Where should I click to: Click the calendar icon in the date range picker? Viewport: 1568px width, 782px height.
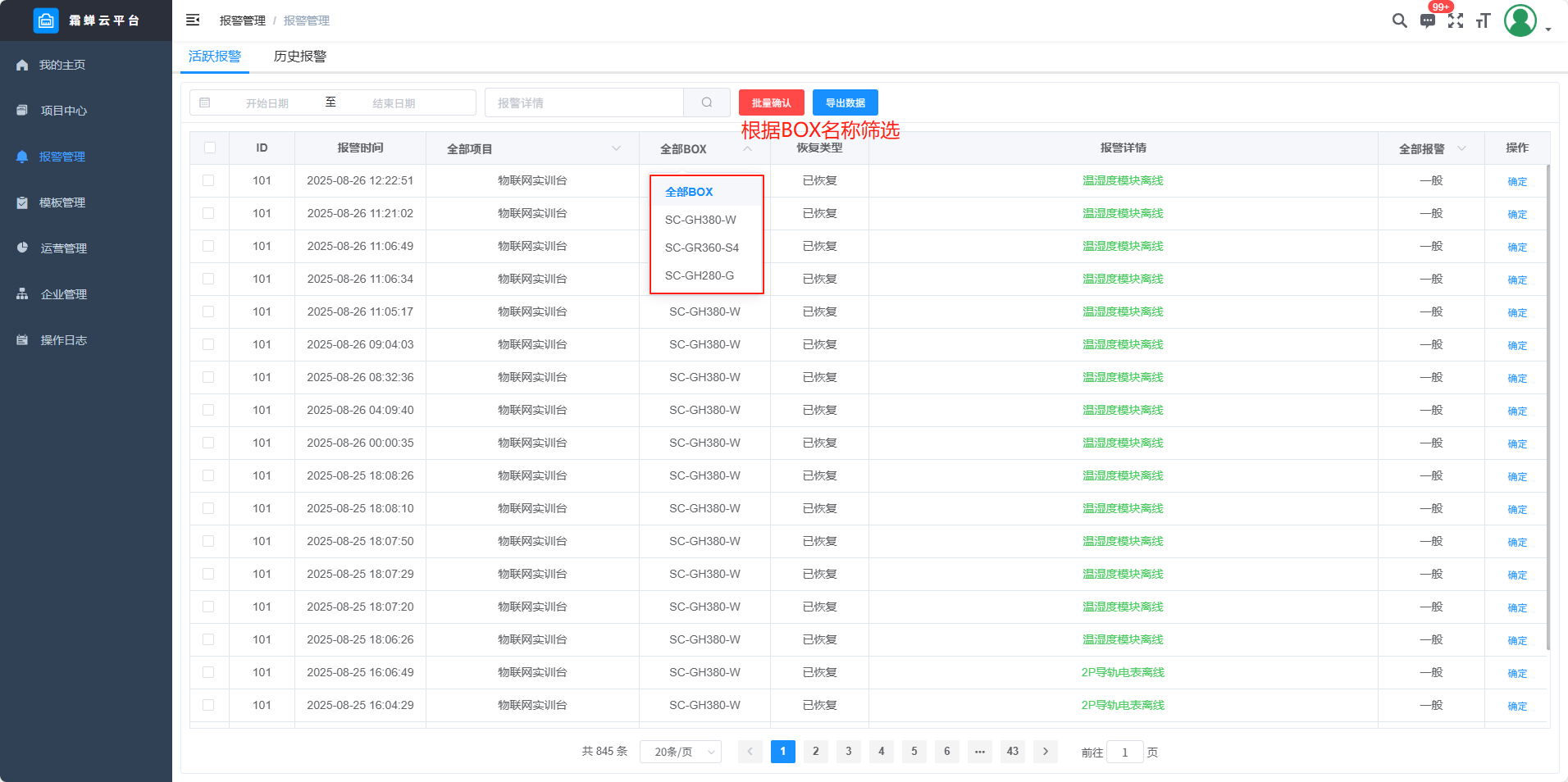coord(205,102)
